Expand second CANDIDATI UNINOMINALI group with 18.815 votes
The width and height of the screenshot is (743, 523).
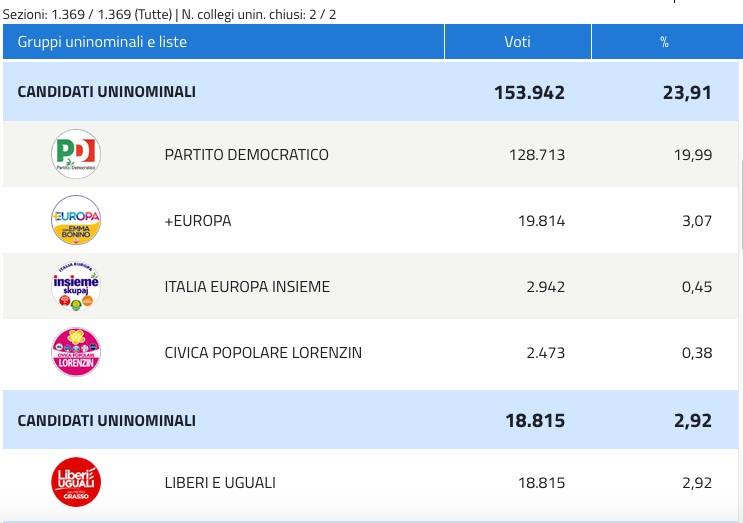click(370, 420)
